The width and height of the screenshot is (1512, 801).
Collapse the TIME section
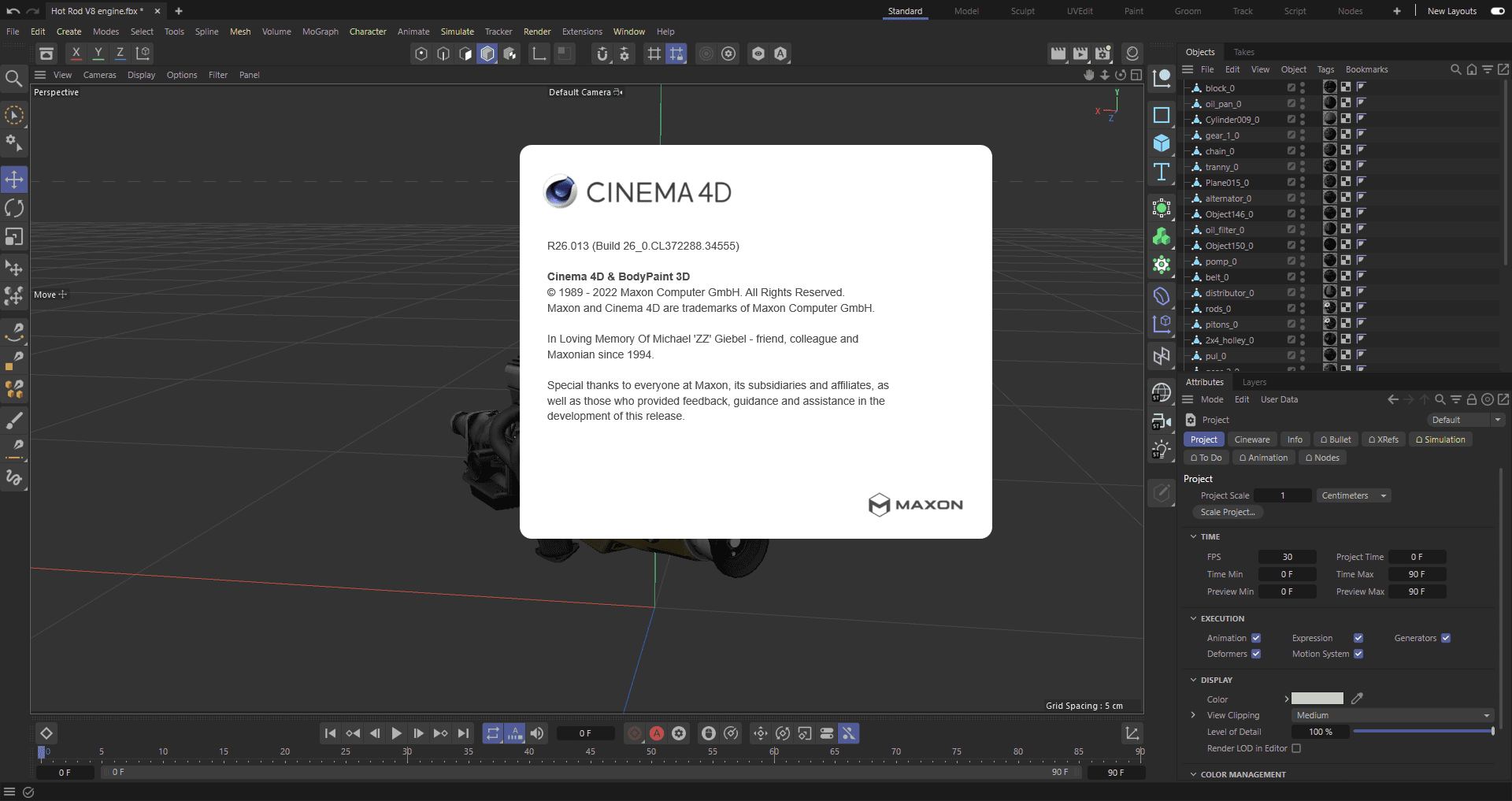(x=1193, y=536)
